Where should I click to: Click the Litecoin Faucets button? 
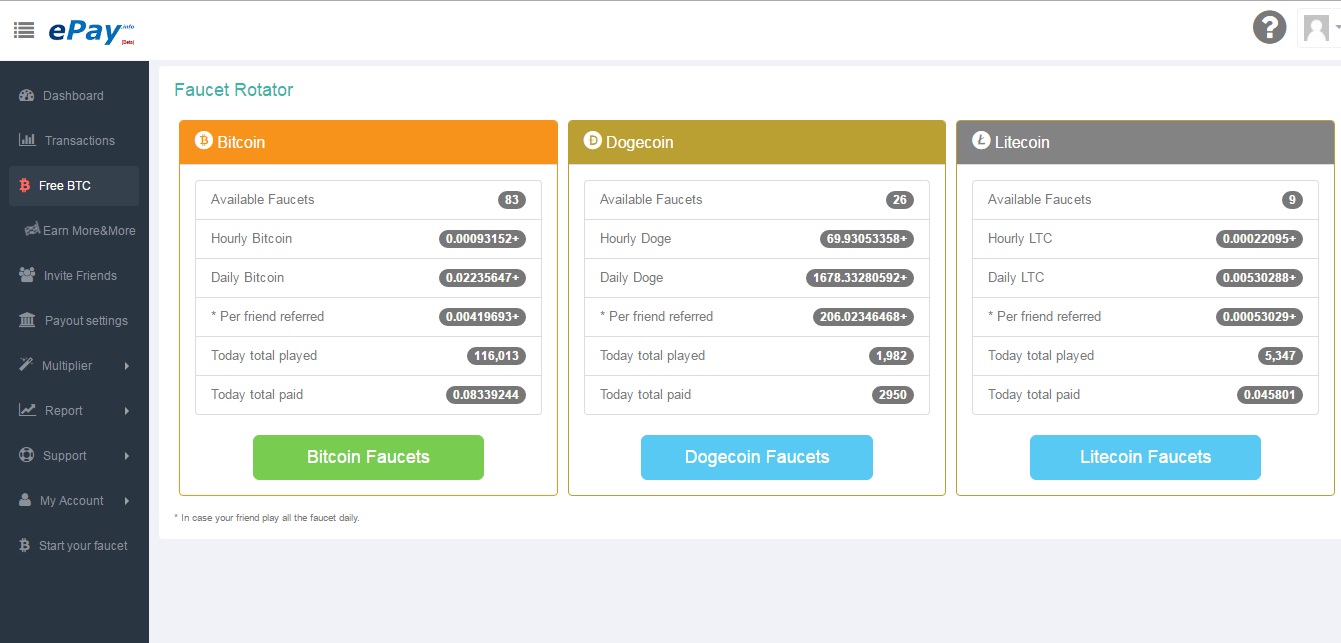[1145, 457]
